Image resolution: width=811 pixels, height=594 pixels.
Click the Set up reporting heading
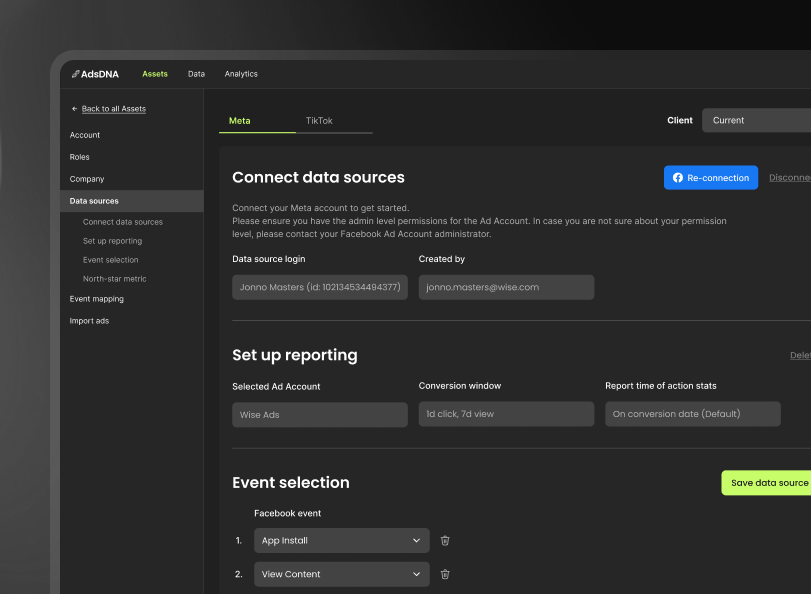coord(295,355)
